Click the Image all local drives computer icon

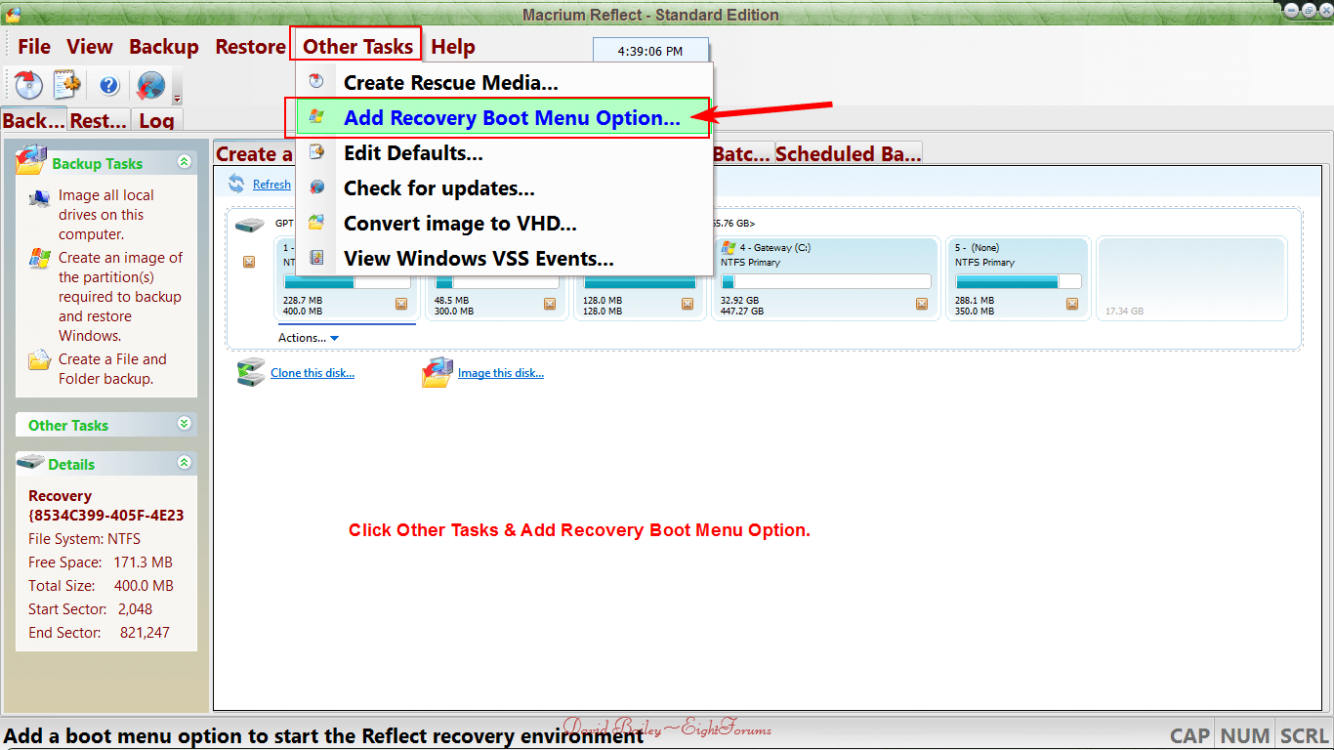click(x=40, y=197)
